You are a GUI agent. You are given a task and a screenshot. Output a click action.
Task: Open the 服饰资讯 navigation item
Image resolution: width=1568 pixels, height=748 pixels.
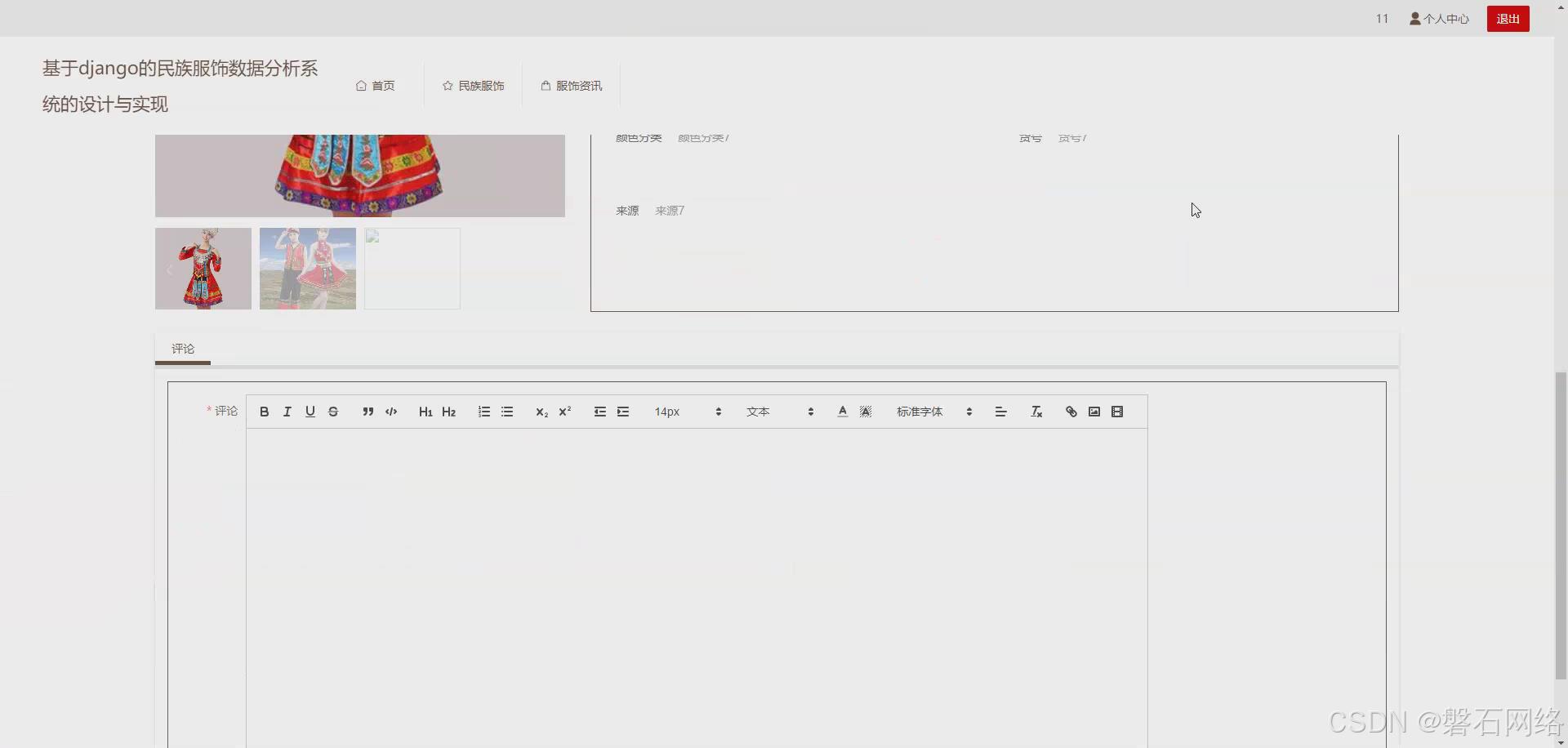(572, 86)
